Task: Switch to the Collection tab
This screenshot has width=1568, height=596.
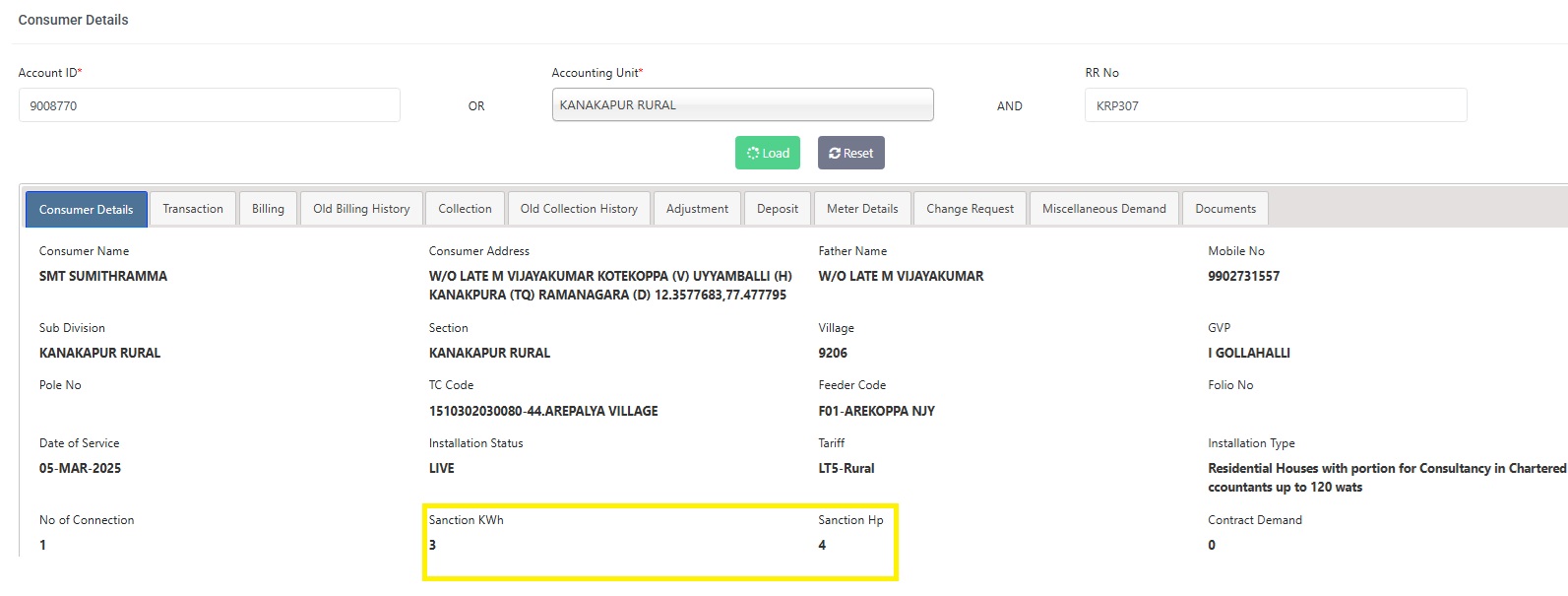Action: [x=465, y=209]
